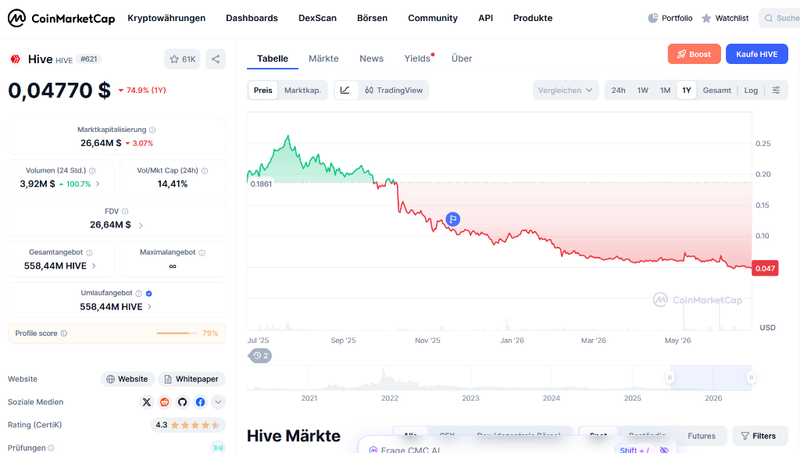Open the GitHub source code link
The image size is (800, 453).
[182, 402]
